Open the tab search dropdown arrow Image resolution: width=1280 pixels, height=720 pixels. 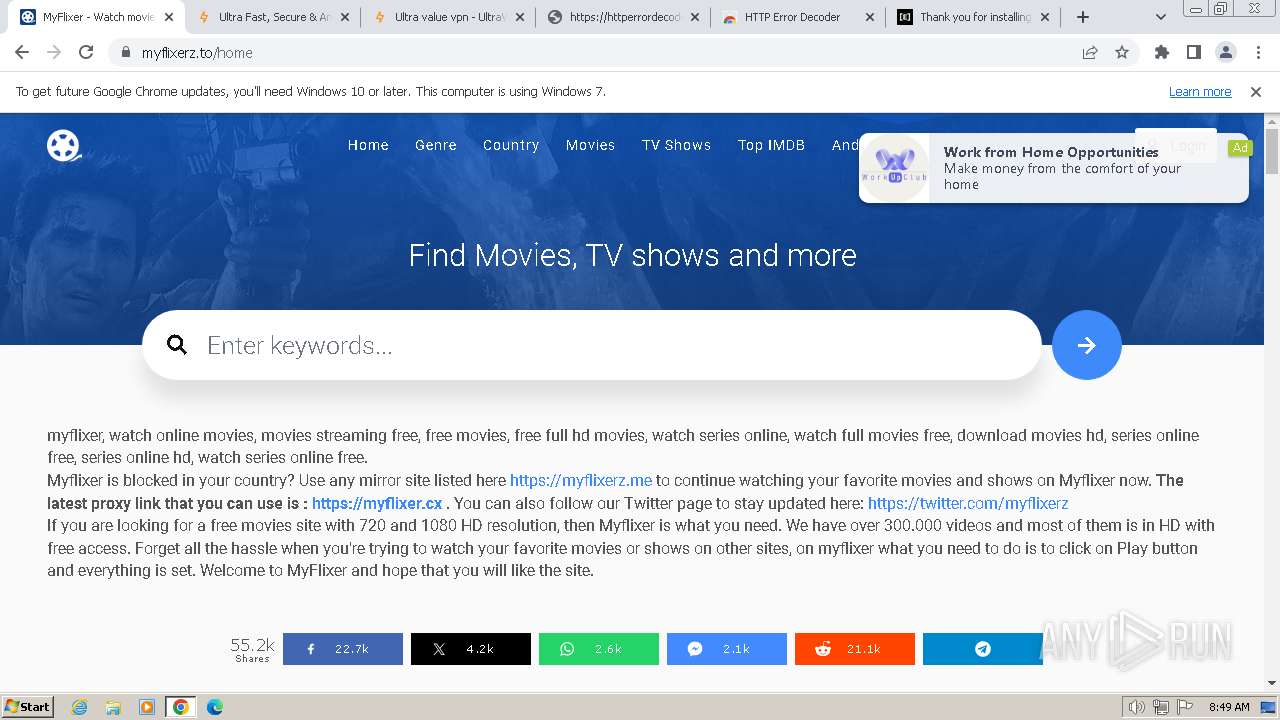pyautogui.click(x=1160, y=17)
